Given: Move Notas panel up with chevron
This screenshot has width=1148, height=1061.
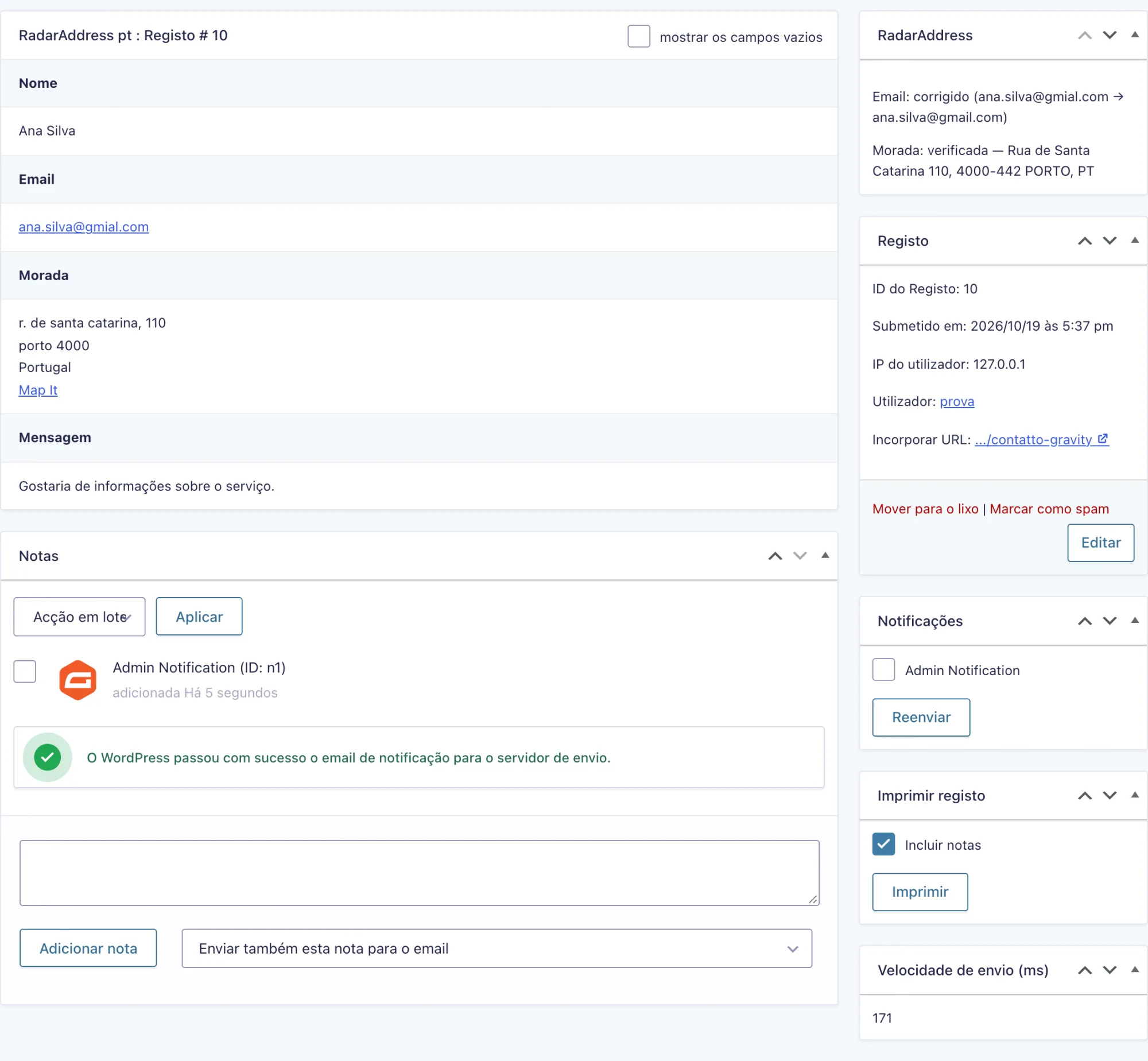Looking at the screenshot, I should coord(775,556).
